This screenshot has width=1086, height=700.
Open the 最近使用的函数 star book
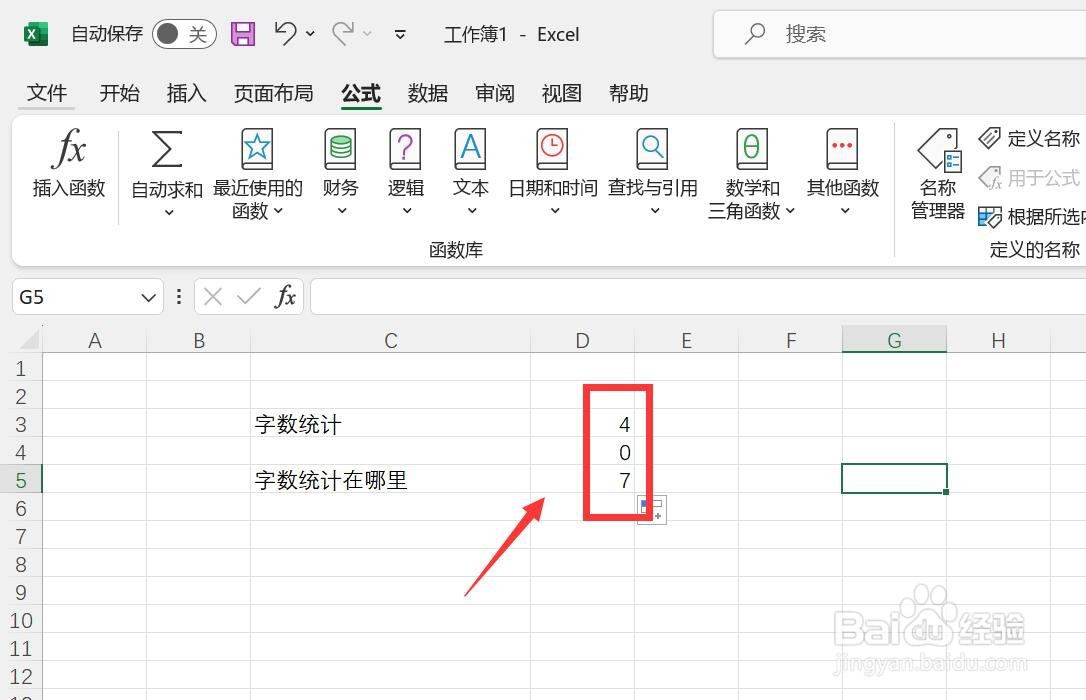pyautogui.click(x=257, y=149)
